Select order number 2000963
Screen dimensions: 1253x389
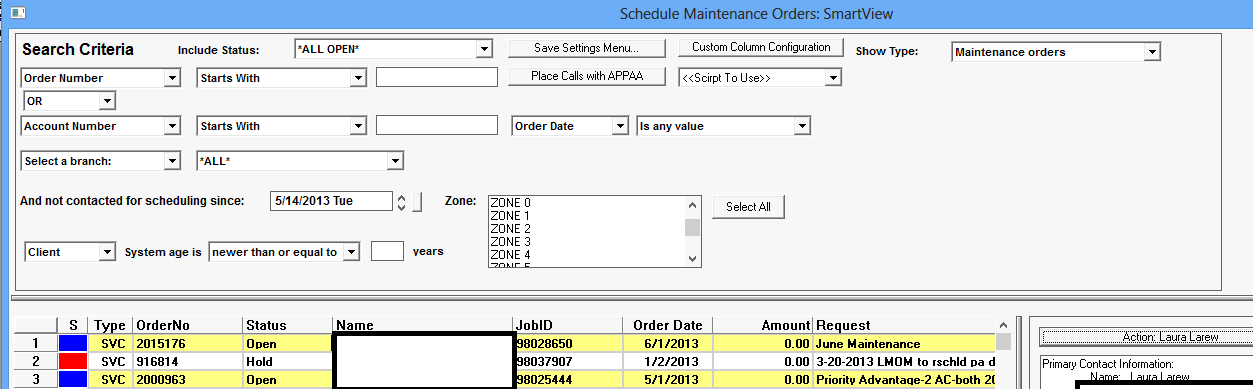point(187,379)
